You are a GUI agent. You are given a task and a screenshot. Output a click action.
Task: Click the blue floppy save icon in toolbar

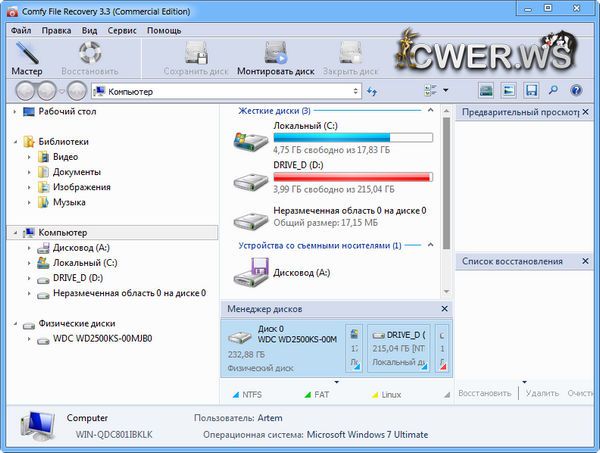(x=531, y=91)
